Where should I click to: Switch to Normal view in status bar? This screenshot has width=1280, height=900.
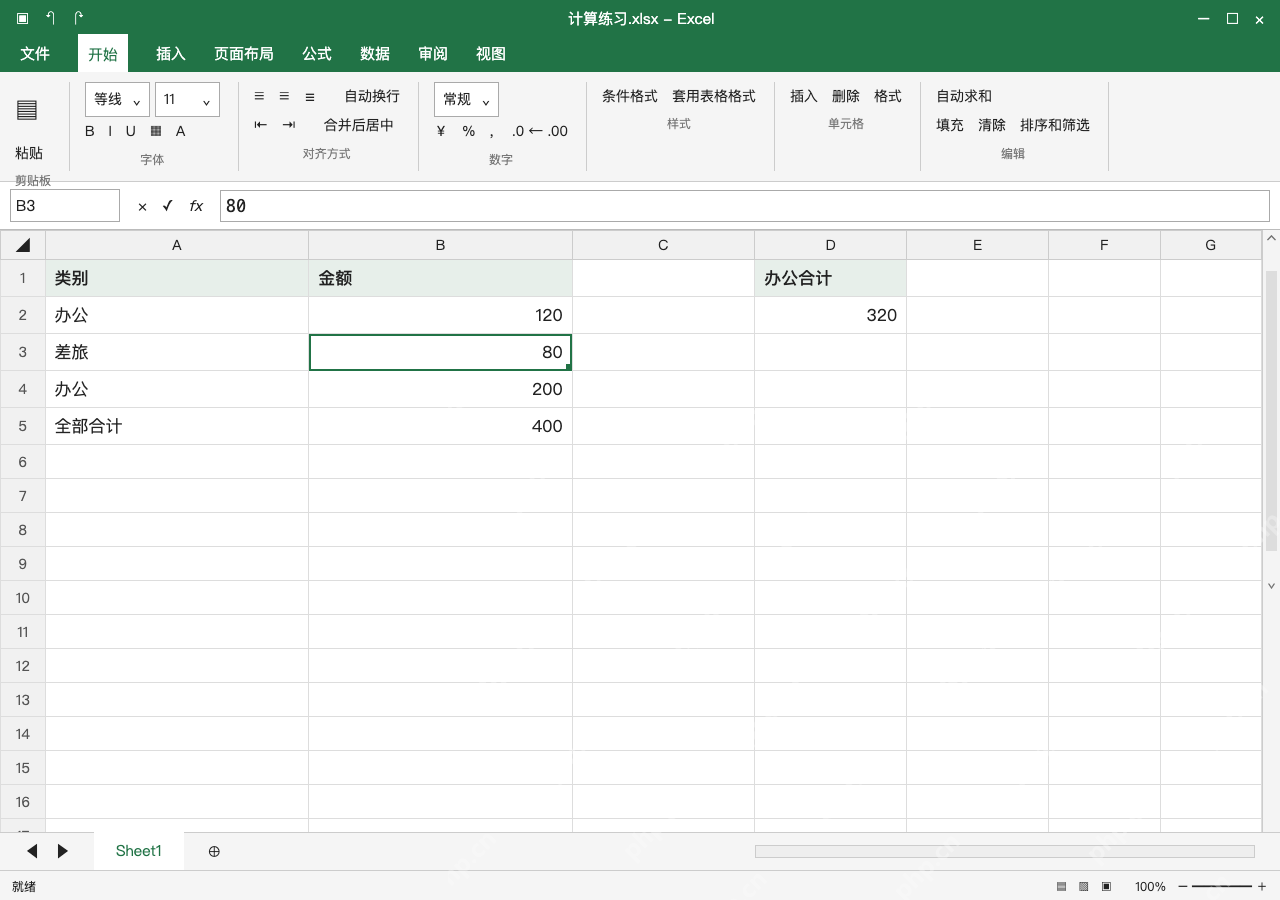tap(1062, 886)
